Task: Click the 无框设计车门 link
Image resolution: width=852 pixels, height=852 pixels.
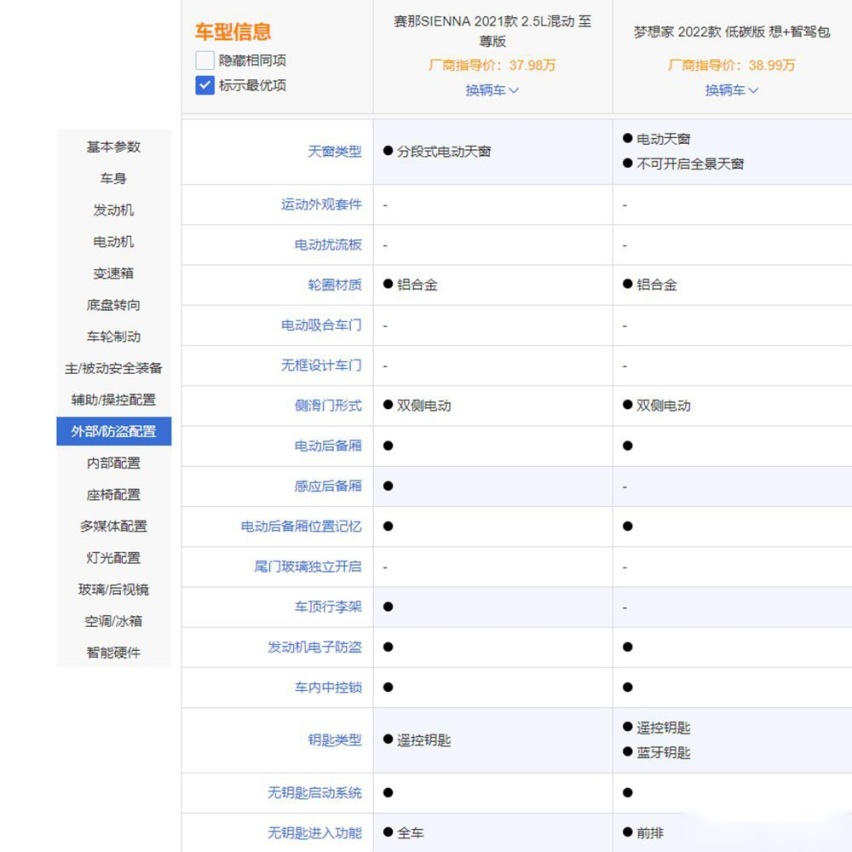Action: point(321,365)
